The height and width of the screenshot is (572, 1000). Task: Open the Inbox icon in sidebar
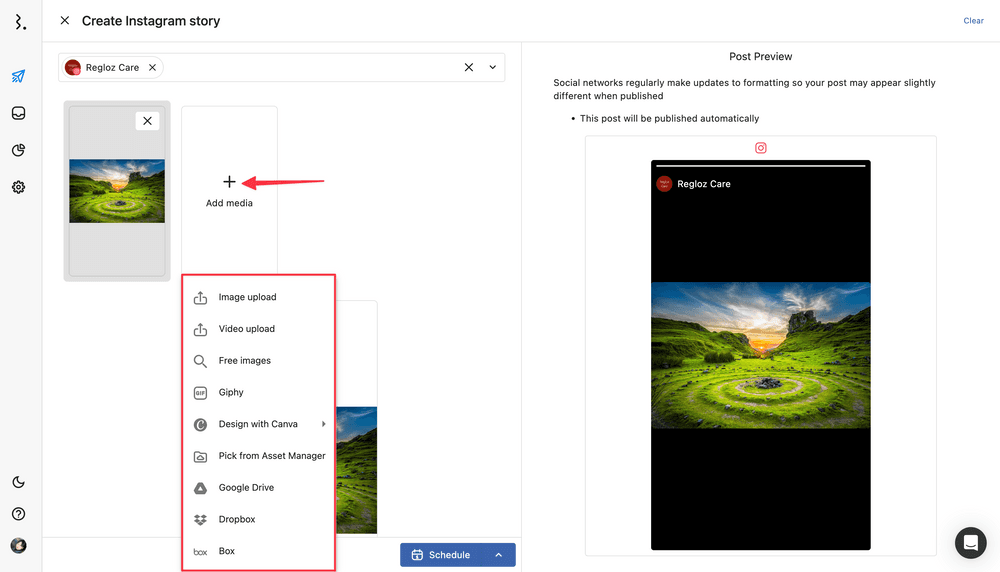pos(18,113)
